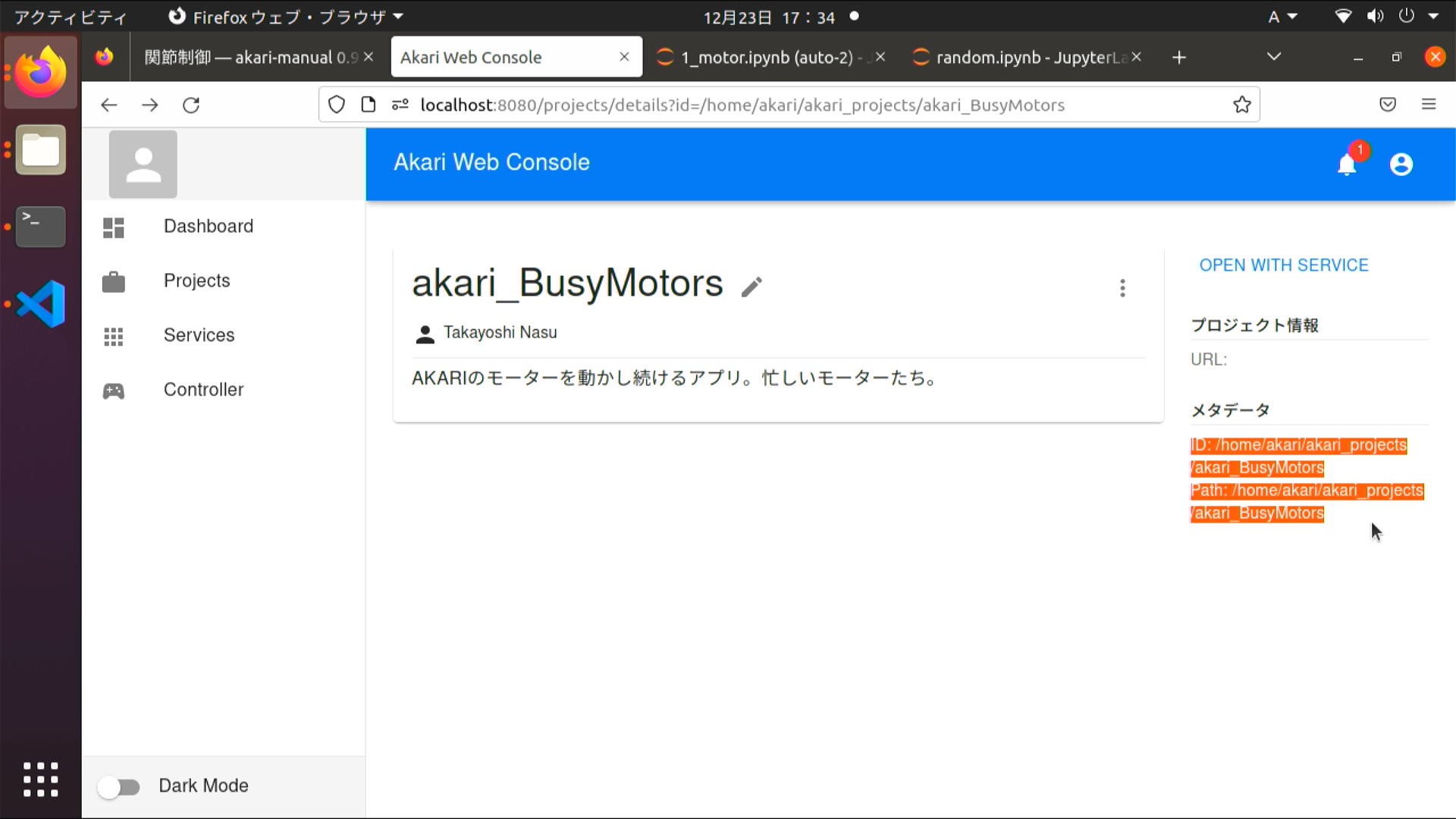Open the Firefox tab list chevron
Image resolution: width=1456 pixels, height=819 pixels.
1274,56
